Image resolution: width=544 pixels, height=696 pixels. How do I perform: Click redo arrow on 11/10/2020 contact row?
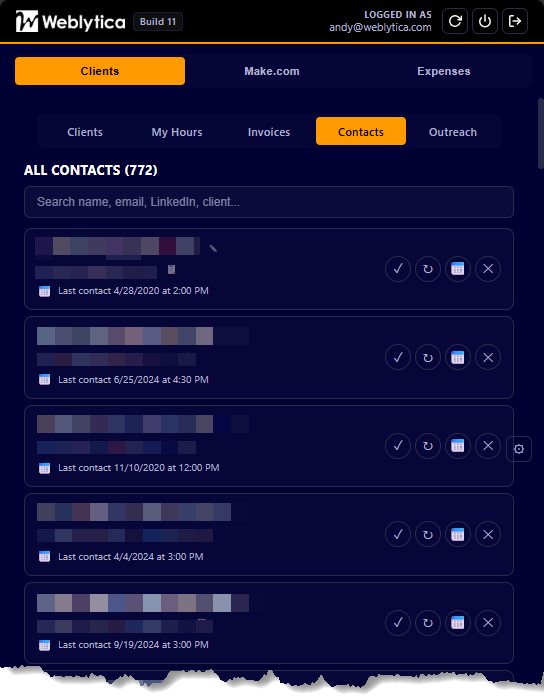click(x=428, y=446)
